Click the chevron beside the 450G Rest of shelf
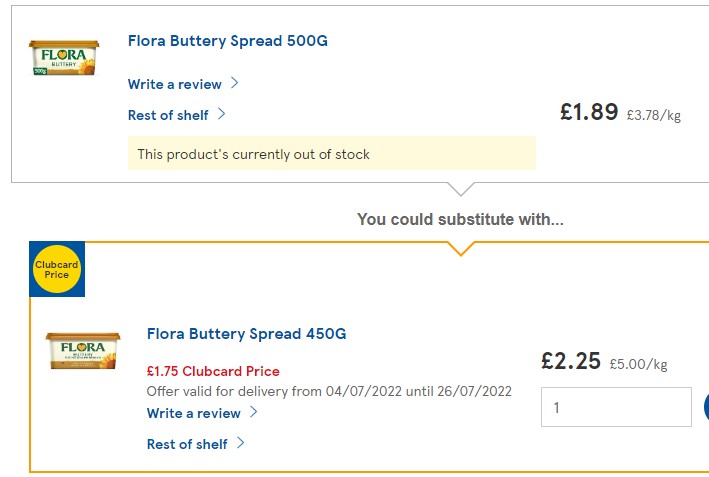The image size is (709, 477). click(241, 443)
